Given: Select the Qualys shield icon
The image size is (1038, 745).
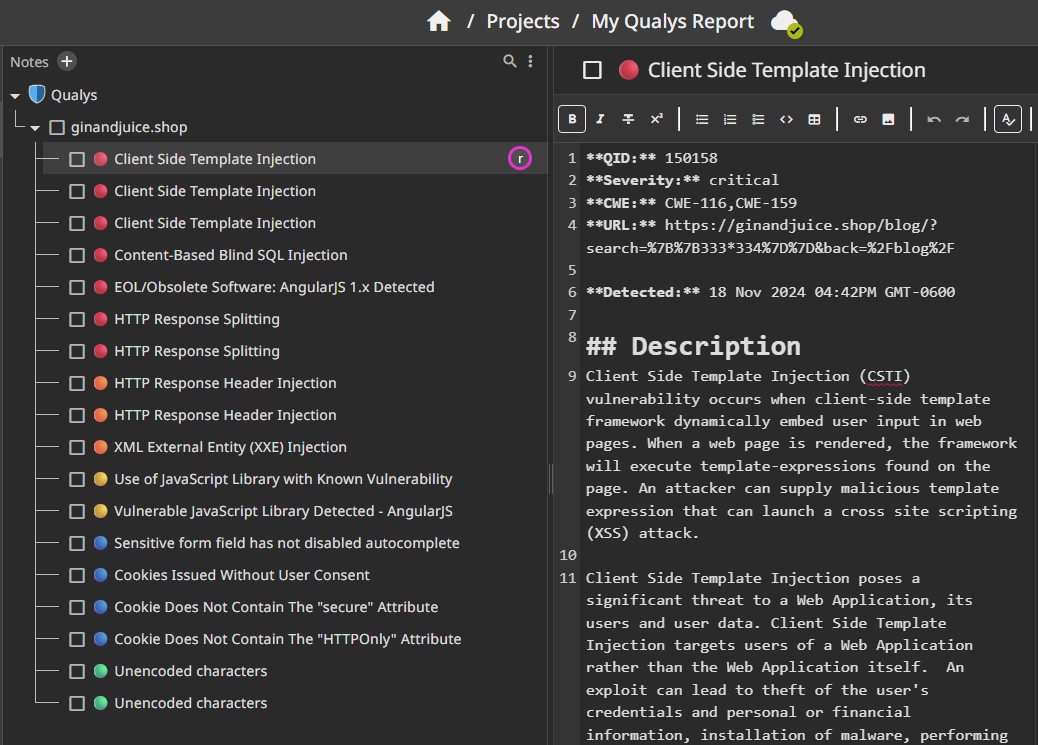Looking at the screenshot, I should (x=37, y=94).
